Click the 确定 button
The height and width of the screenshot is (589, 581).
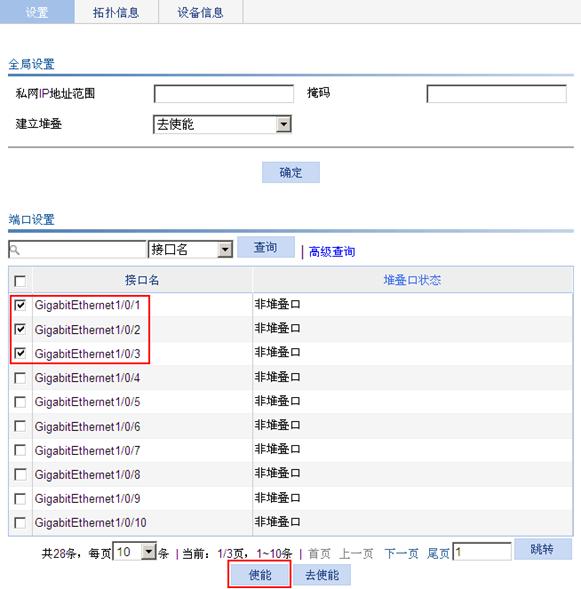(x=291, y=172)
